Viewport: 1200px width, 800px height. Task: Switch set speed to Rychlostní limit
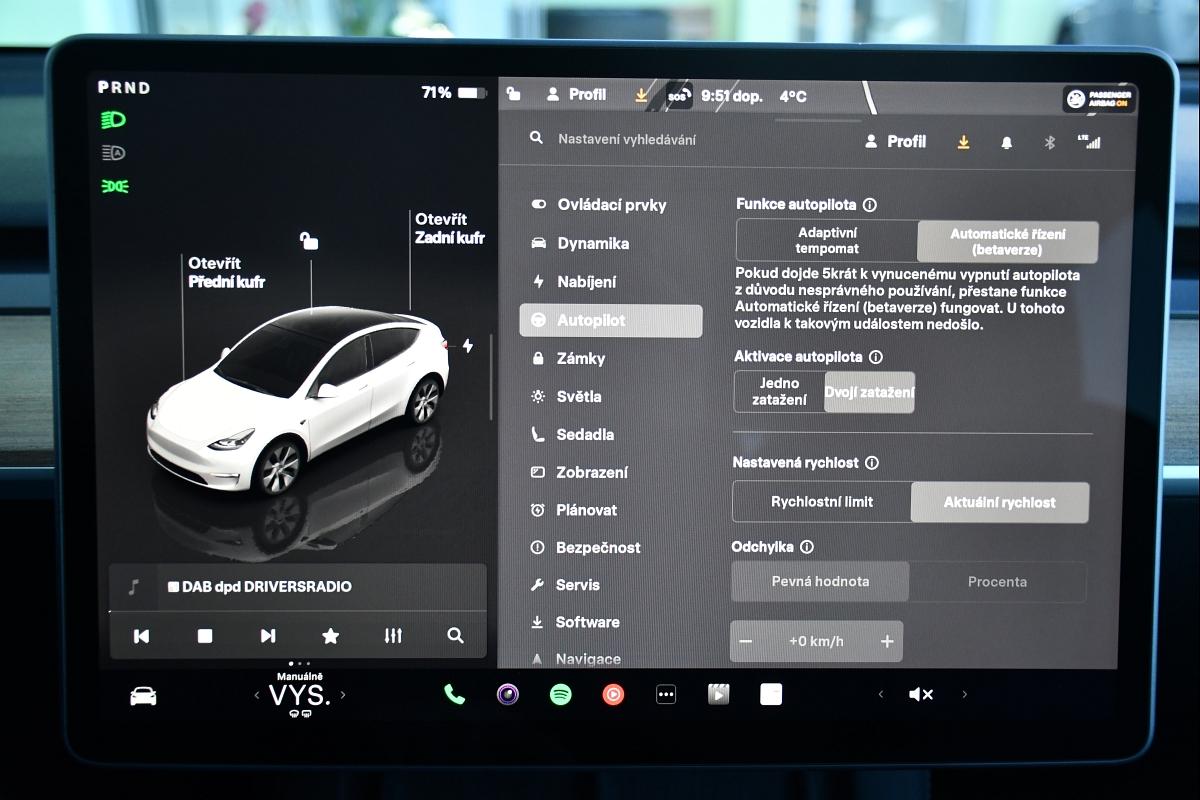(x=821, y=502)
